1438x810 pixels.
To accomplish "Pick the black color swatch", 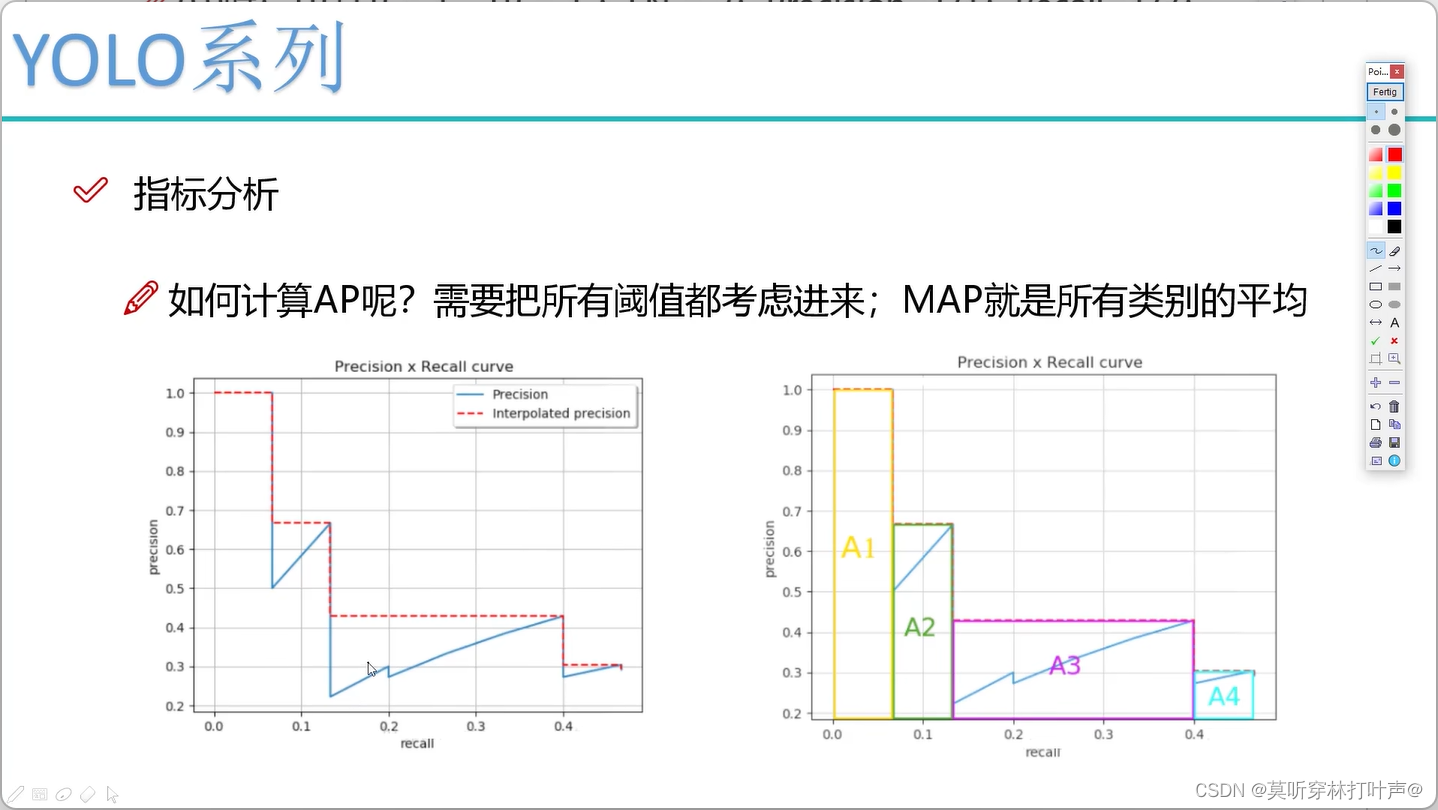I will (x=1394, y=226).
